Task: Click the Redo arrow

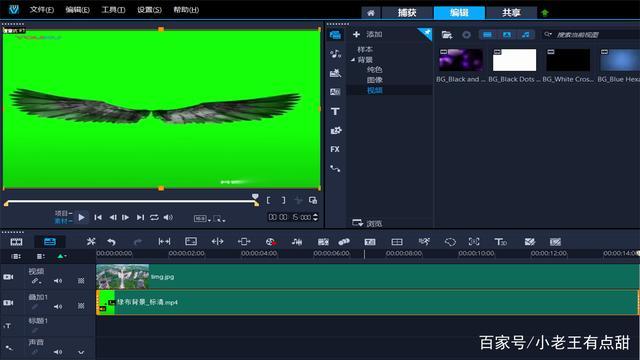Action: pyautogui.click(x=138, y=242)
